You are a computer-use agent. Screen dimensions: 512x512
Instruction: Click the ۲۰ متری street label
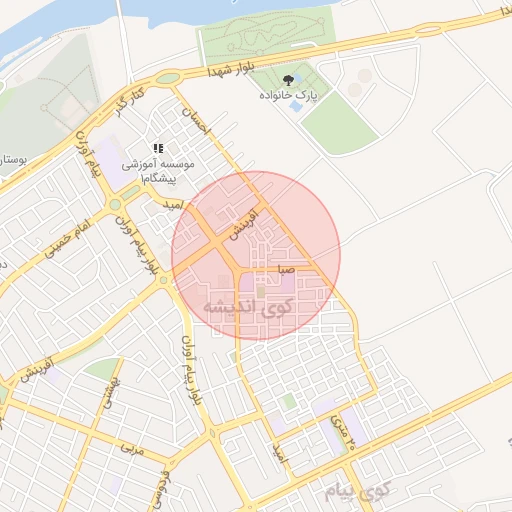click(343, 431)
